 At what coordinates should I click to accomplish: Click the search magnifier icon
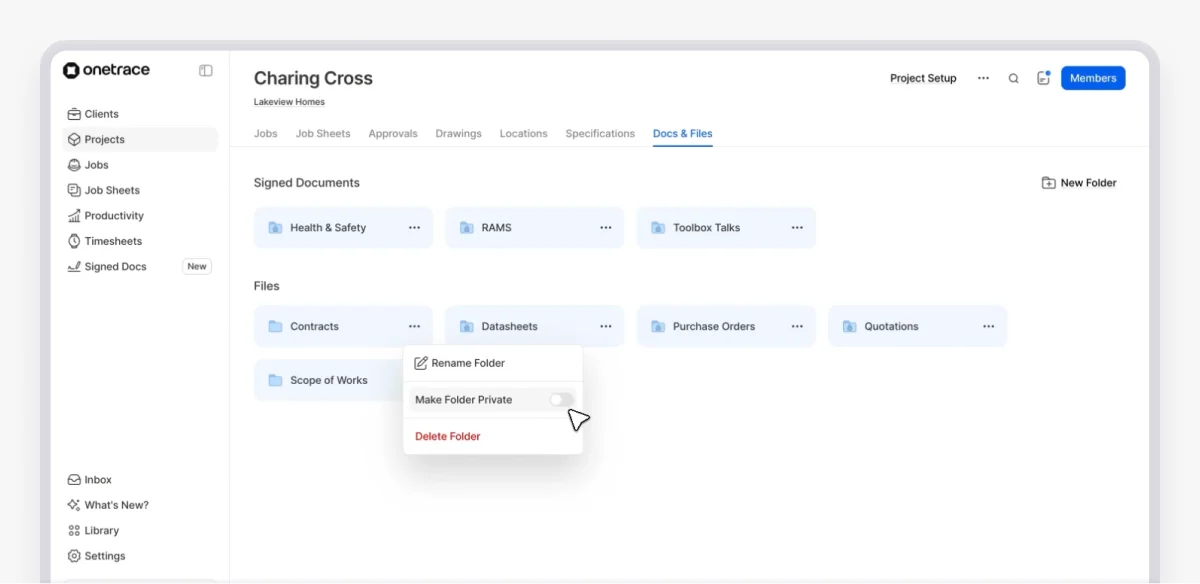point(1013,78)
